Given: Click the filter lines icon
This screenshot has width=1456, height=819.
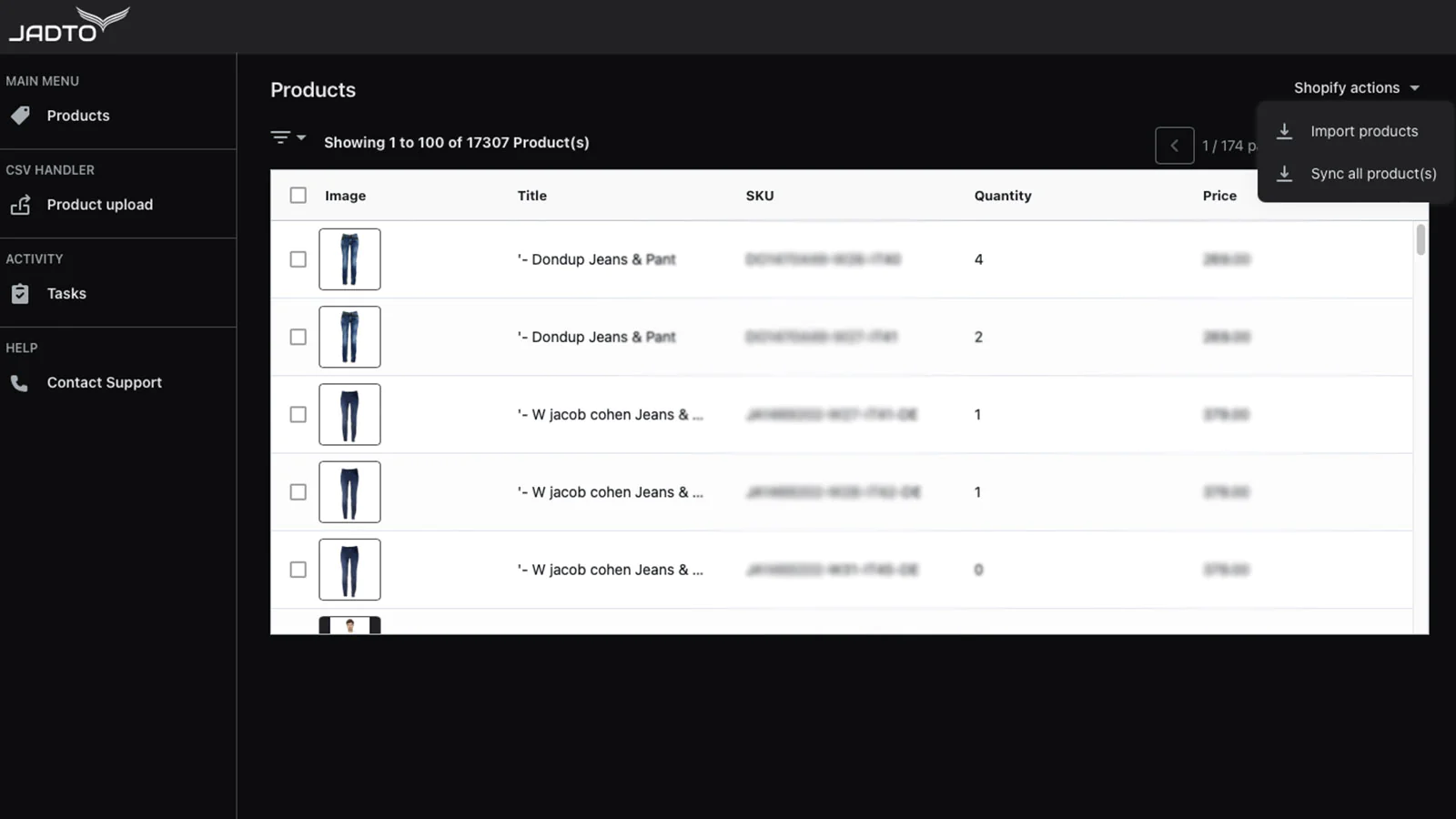Looking at the screenshot, I should point(280,137).
